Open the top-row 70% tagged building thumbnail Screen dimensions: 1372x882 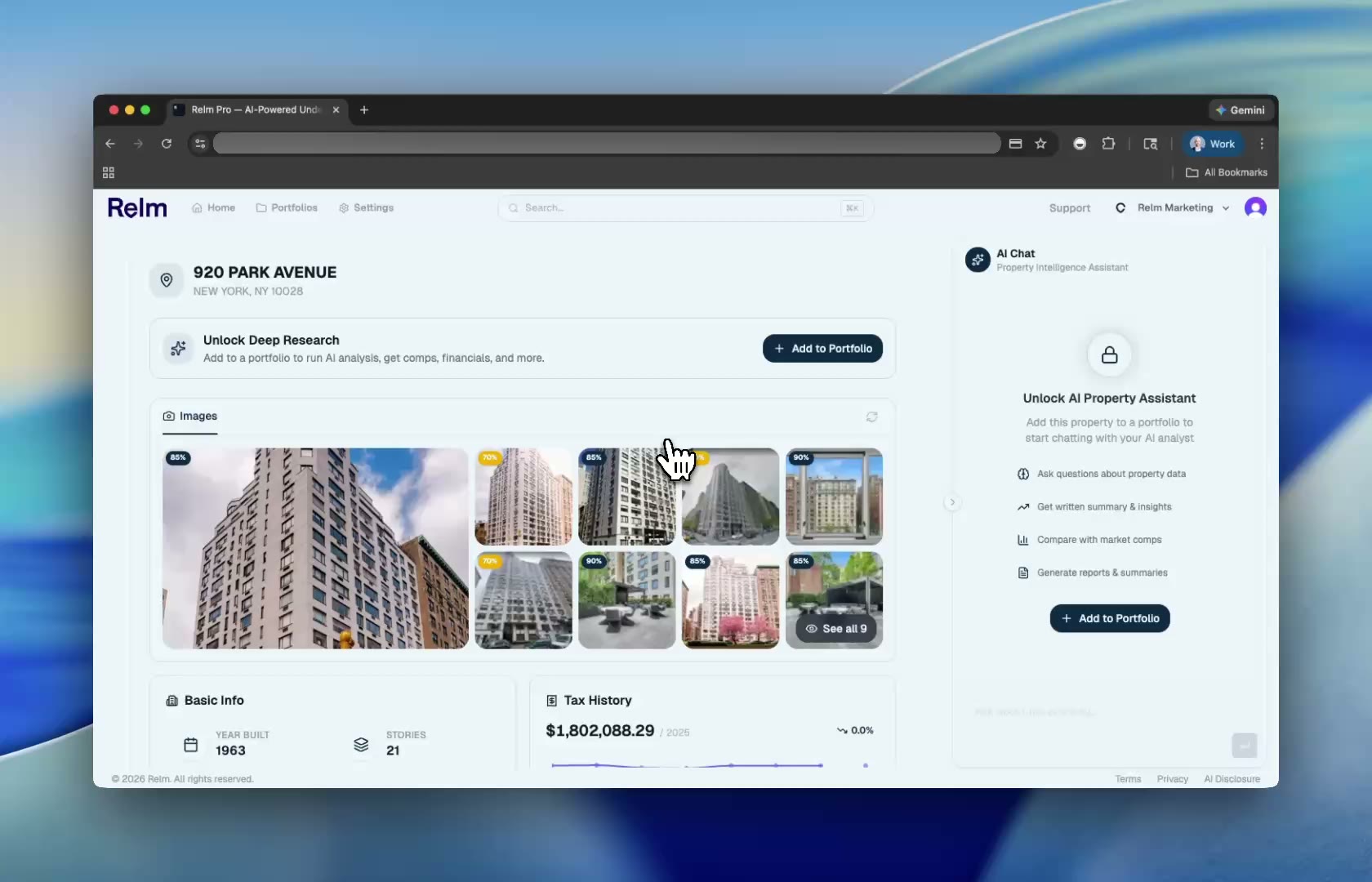[x=523, y=497]
